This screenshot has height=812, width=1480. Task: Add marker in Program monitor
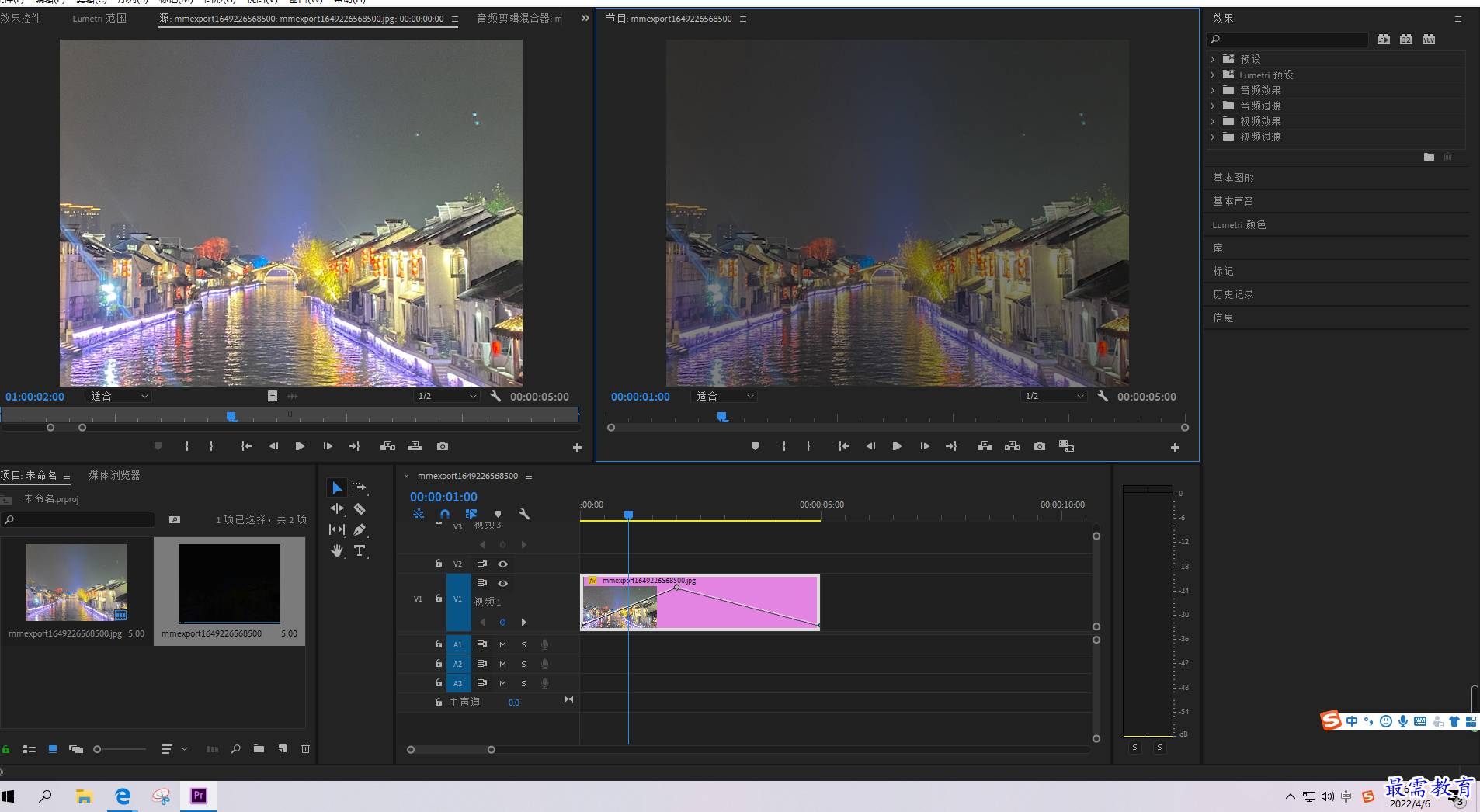tap(755, 446)
